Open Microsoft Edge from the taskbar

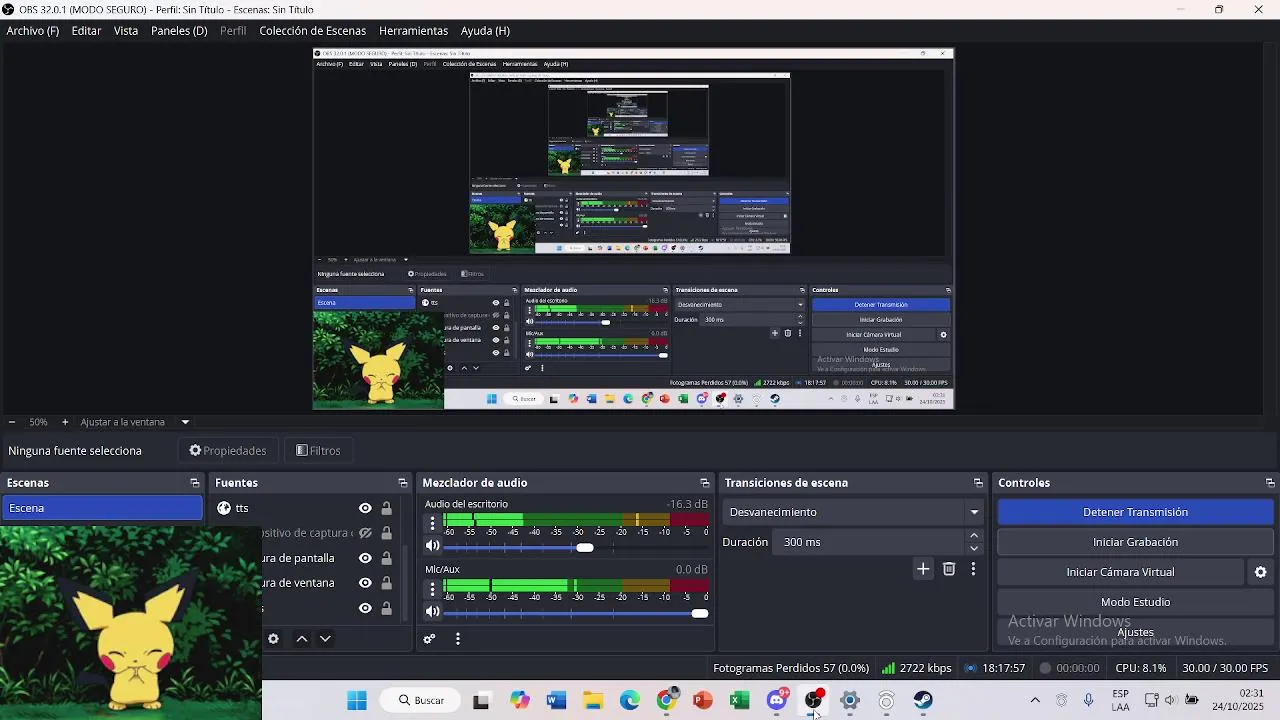tap(630, 700)
